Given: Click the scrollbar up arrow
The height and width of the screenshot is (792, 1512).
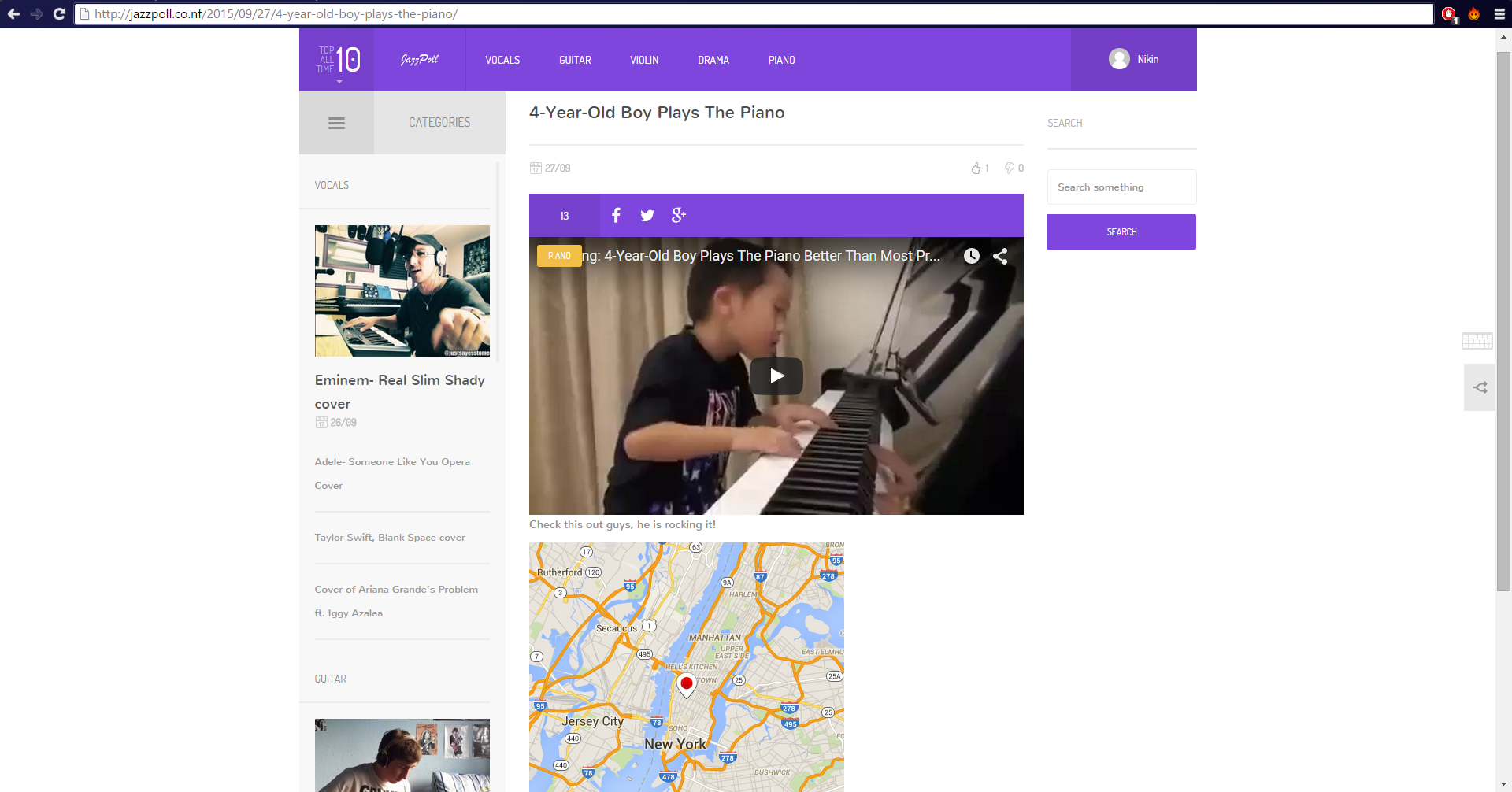Looking at the screenshot, I should [1503, 36].
